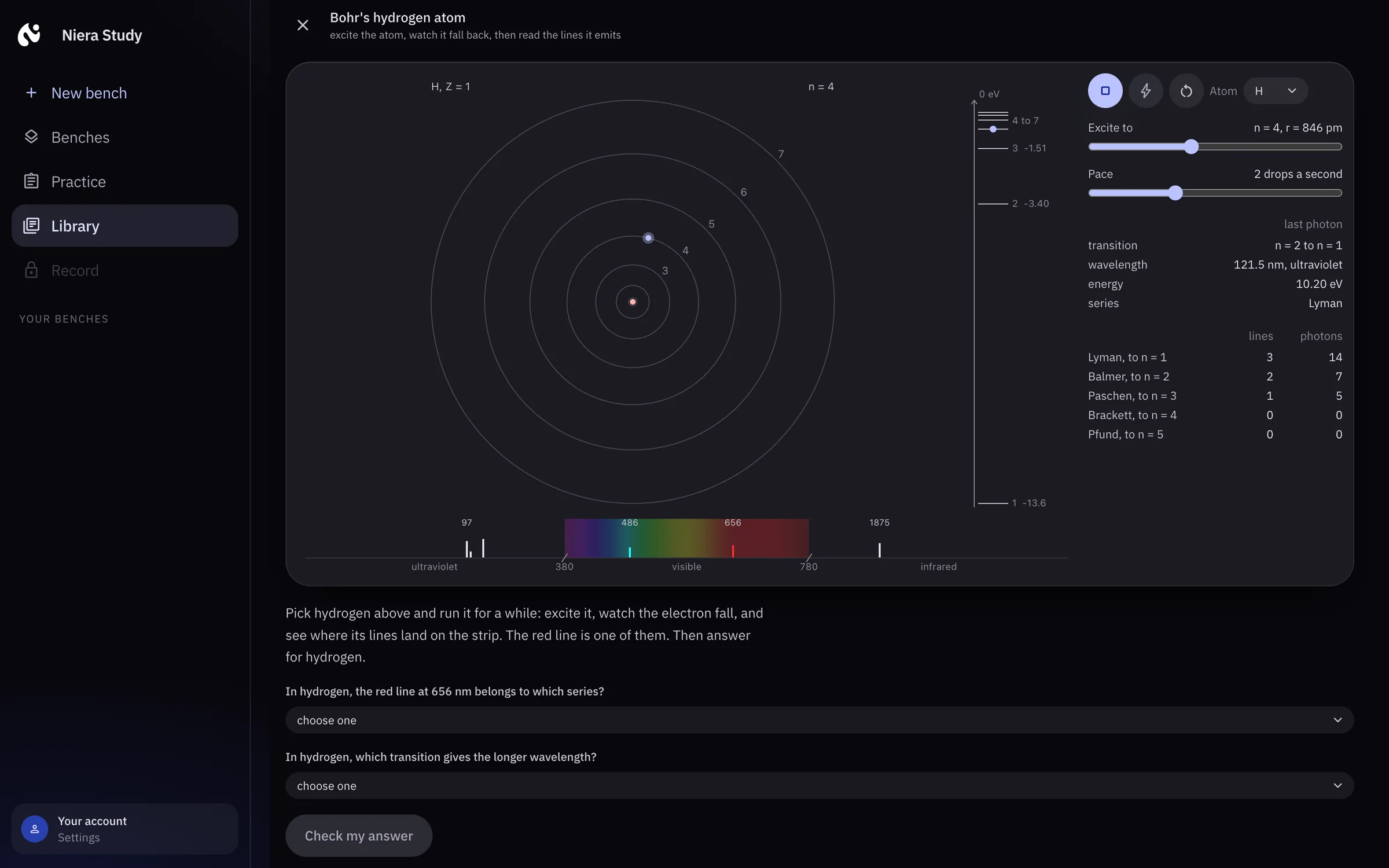Click the account avatar icon
This screenshot has height=868, width=1389.
click(35, 829)
